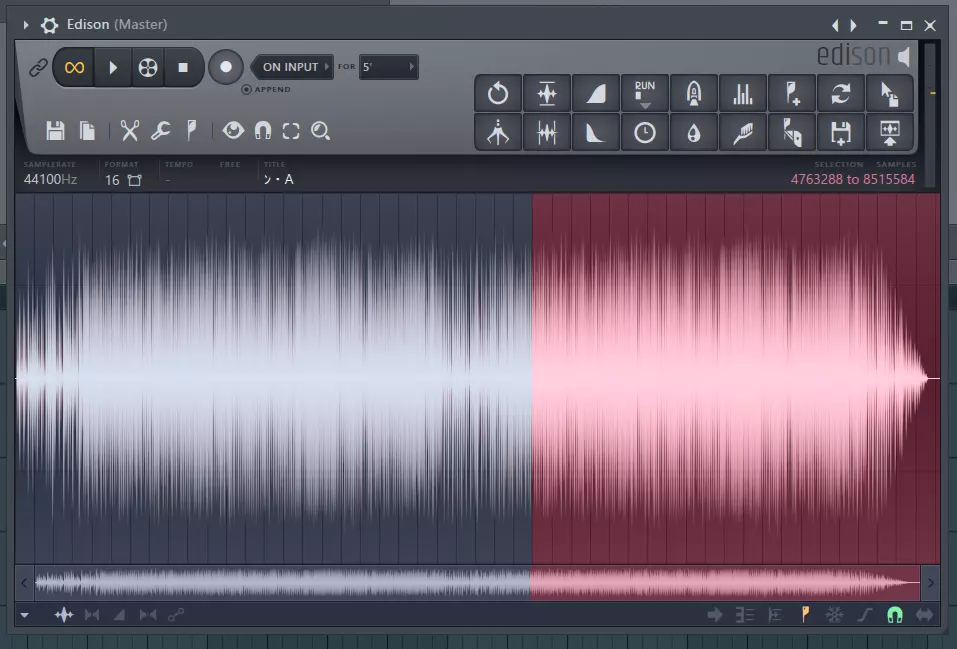Toggle the loop recording infinity button

pos(74,67)
